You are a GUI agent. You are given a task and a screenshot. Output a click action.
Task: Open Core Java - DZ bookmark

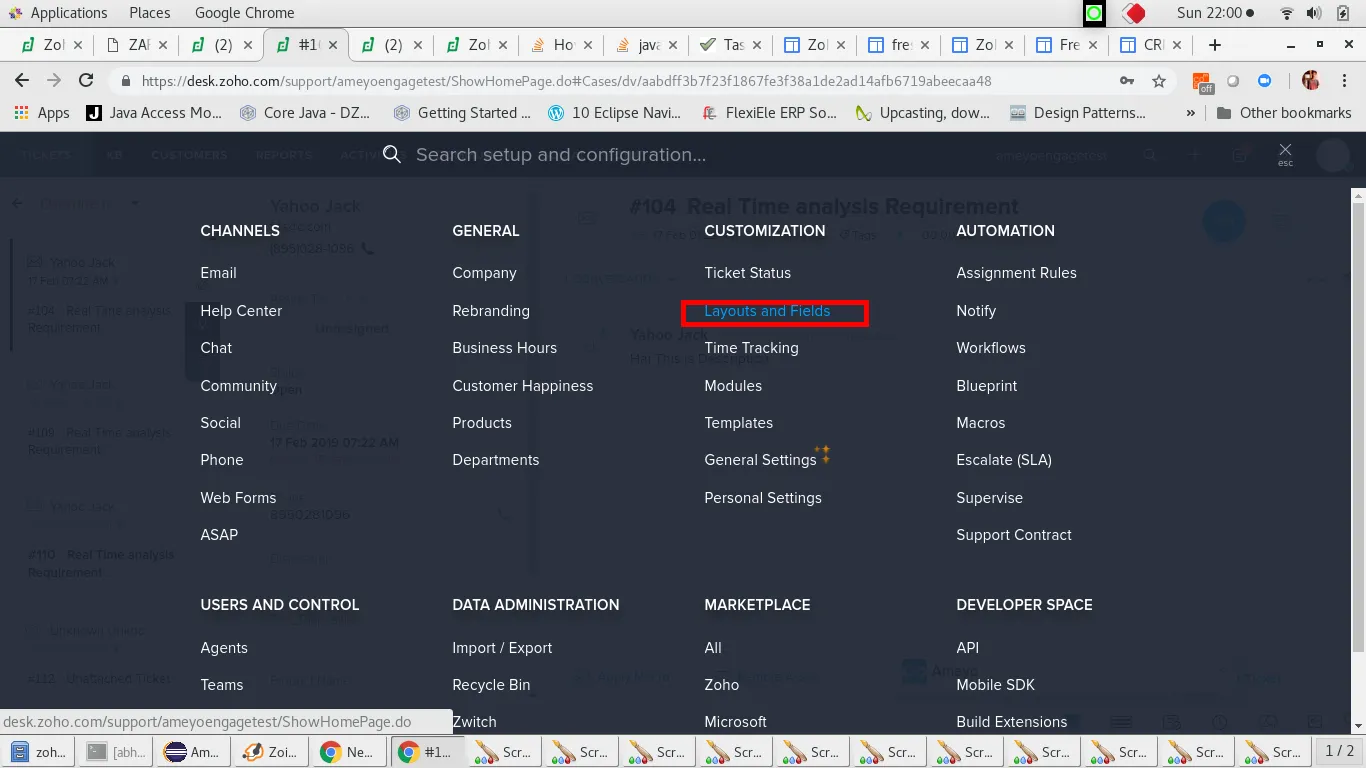[x=305, y=113]
